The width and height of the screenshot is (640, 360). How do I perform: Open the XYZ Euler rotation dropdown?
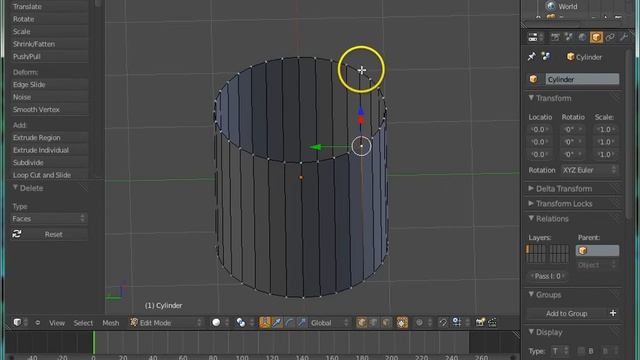point(589,170)
